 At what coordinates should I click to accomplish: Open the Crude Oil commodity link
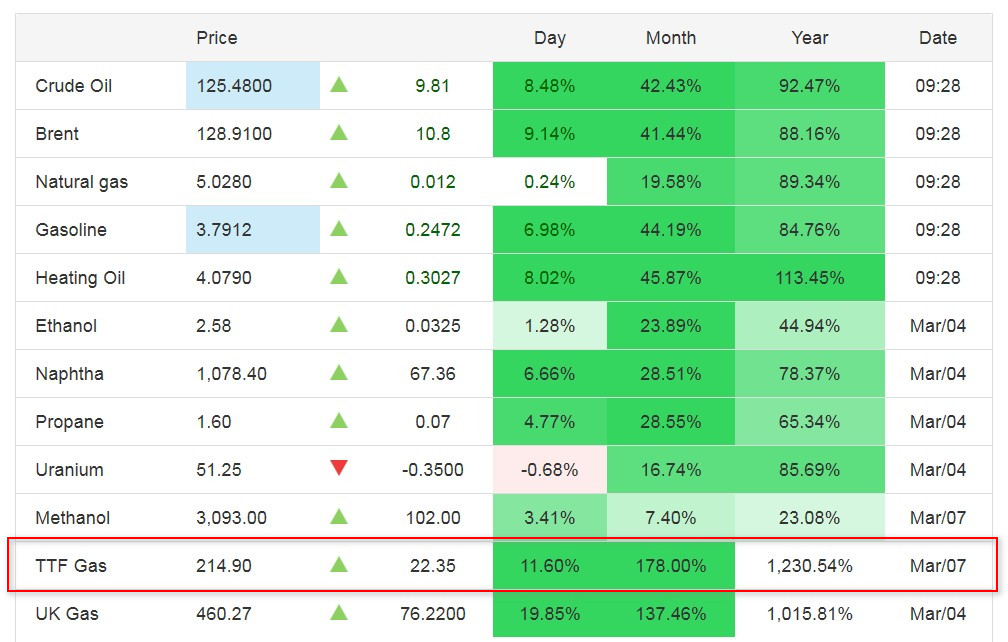[74, 86]
